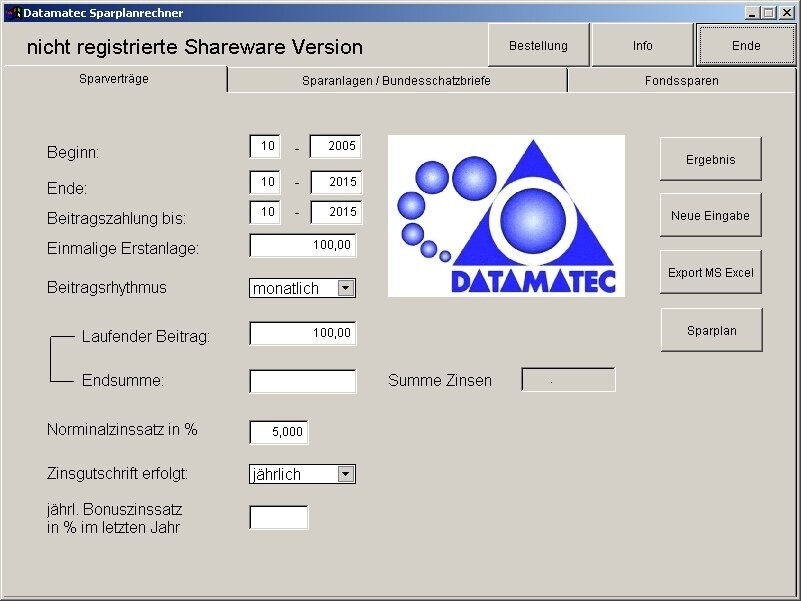Quit via the Ende button

click(x=746, y=45)
